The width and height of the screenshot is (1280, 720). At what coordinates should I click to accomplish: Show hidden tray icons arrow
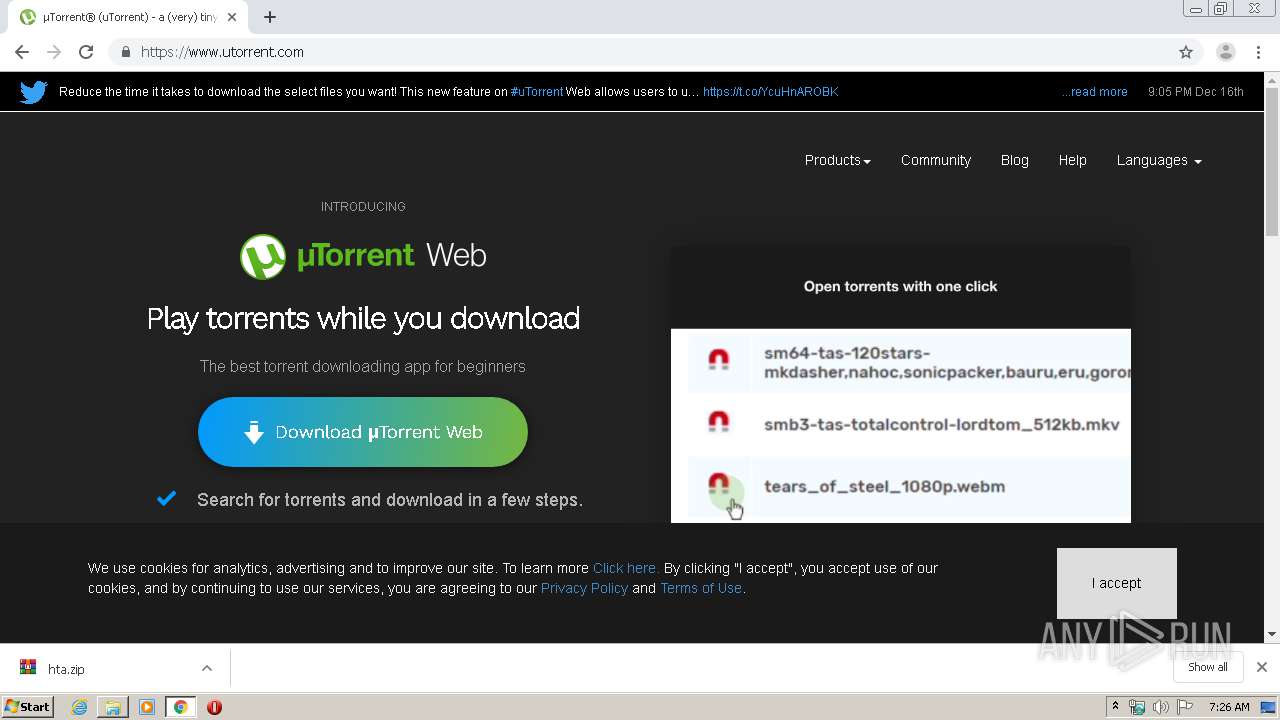1115,707
